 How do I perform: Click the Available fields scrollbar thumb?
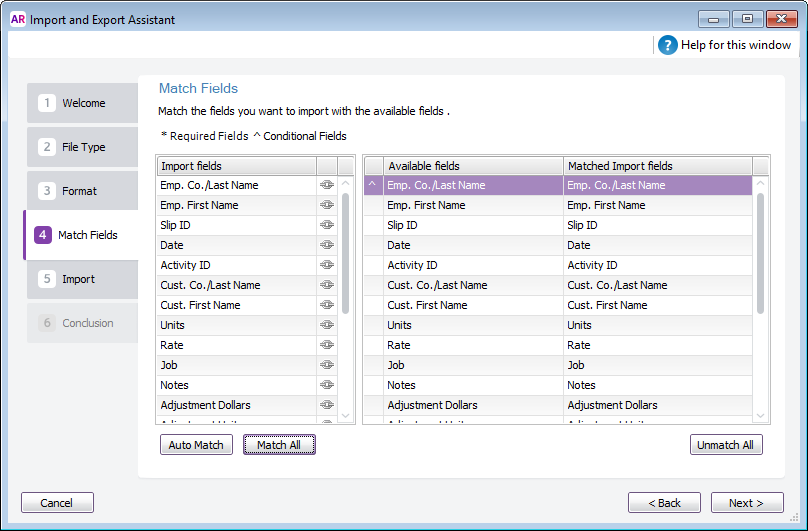[760, 253]
